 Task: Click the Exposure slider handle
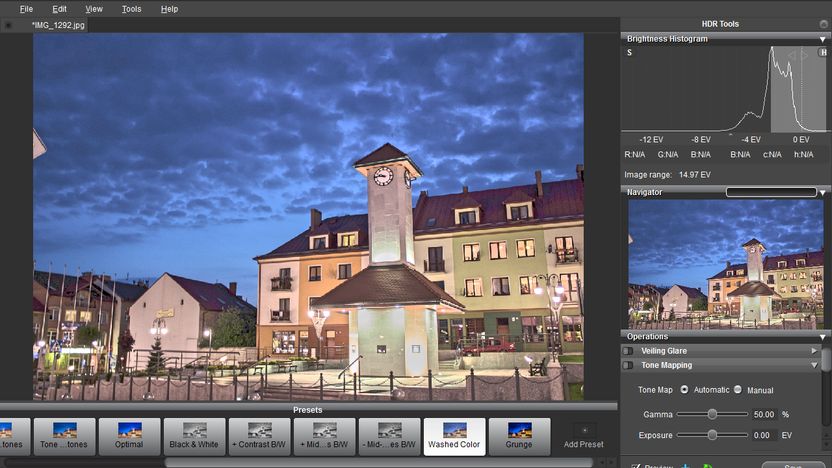pyautogui.click(x=712, y=435)
